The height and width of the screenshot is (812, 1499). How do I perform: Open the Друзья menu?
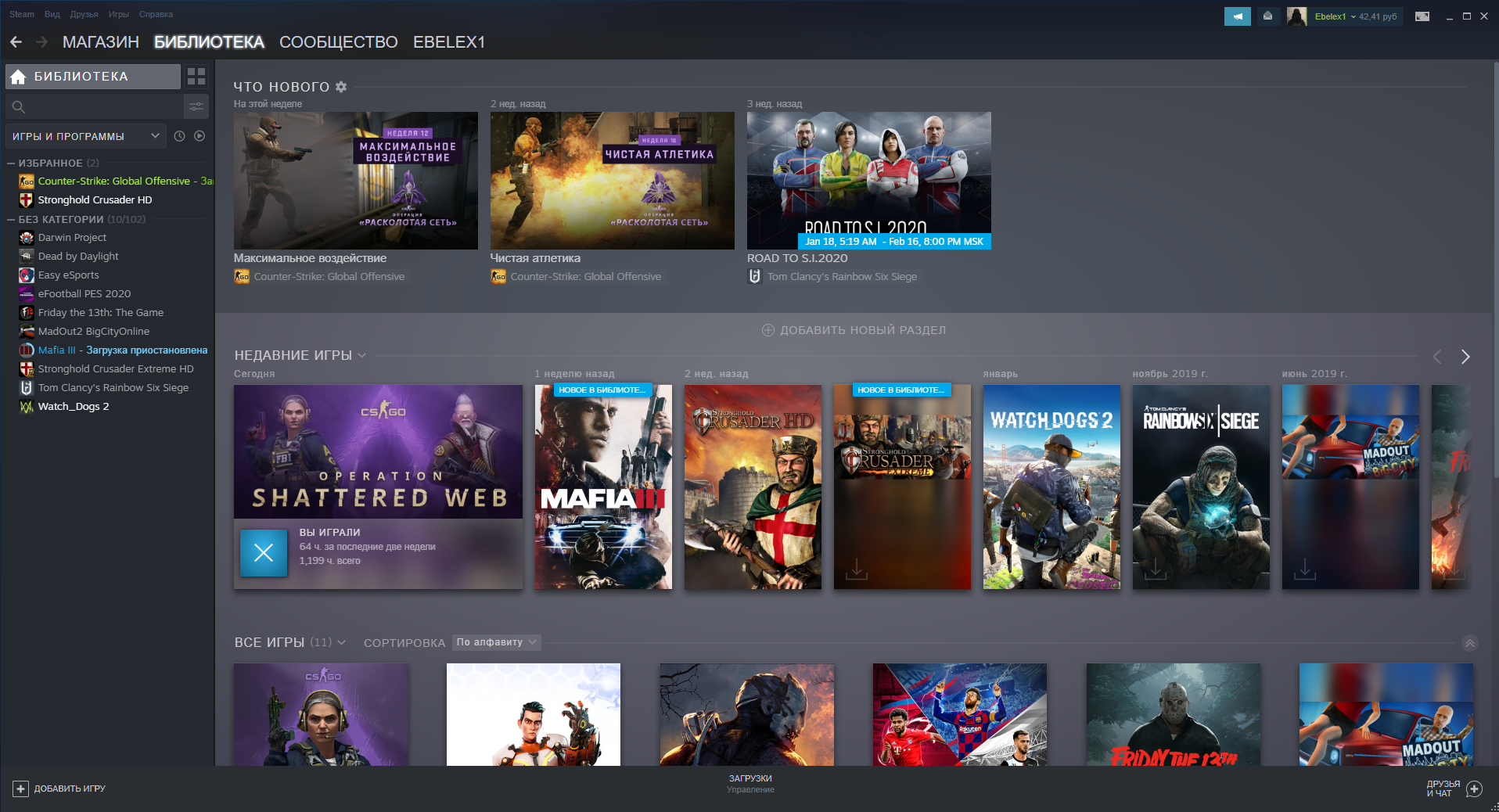84,14
